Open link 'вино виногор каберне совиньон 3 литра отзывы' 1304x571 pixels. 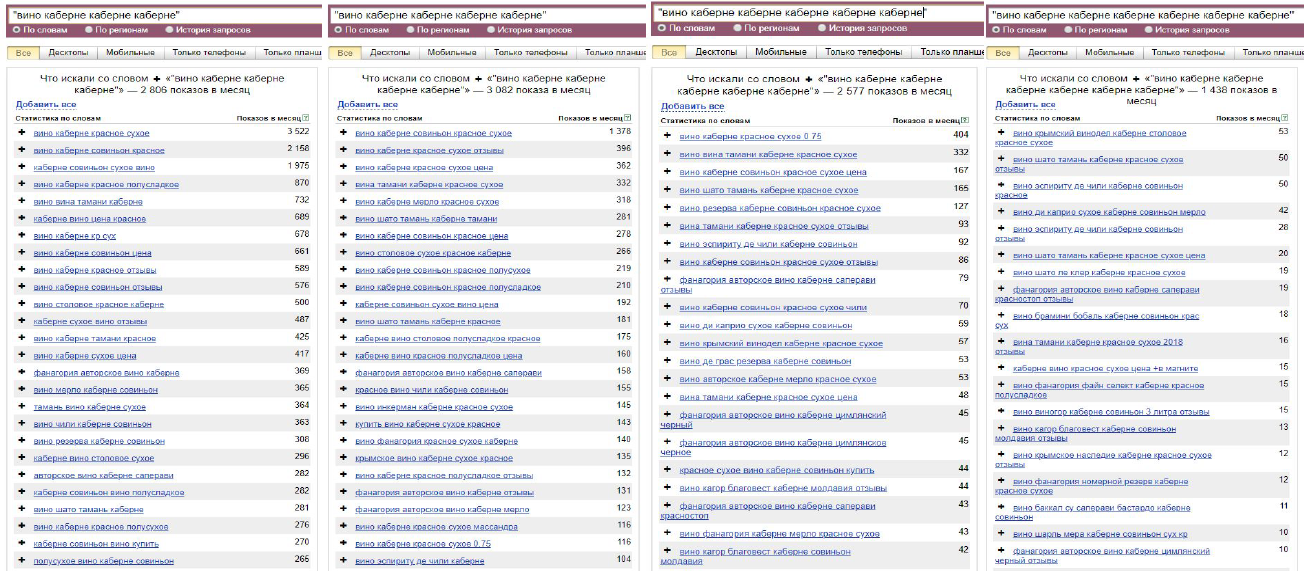pos(1097,411)
